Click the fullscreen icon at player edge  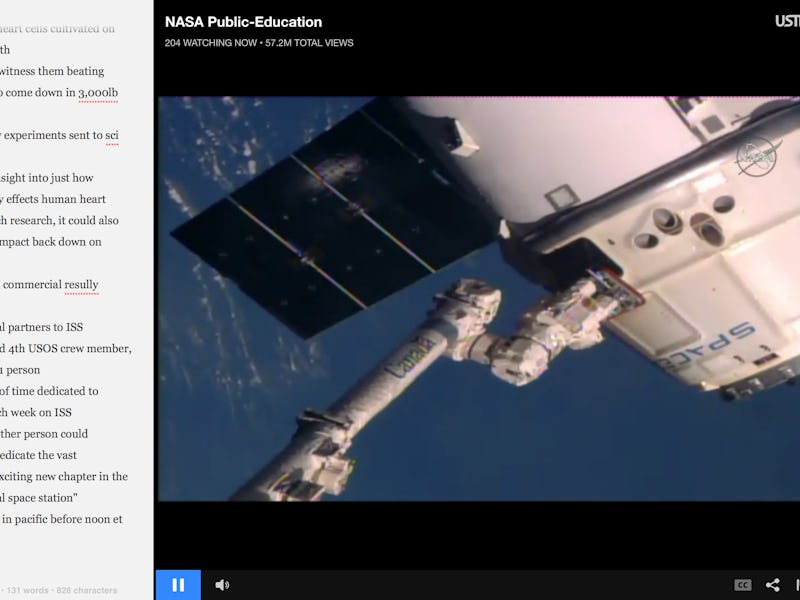tap(797, 585)
